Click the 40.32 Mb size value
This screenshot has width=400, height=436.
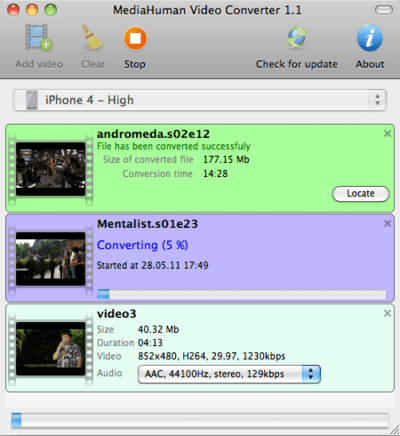tap(158, 330)
